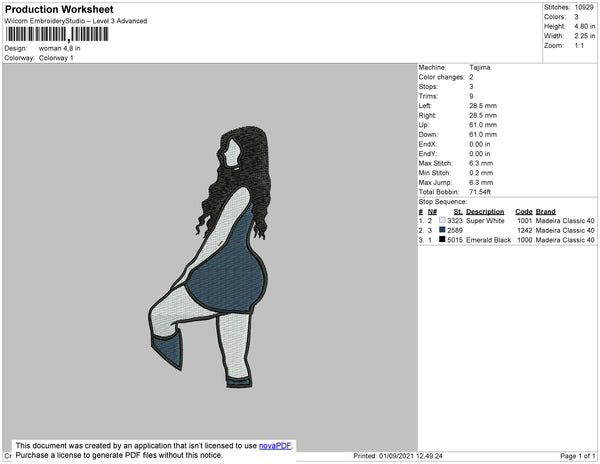Select the Width value 2.25 in
Image resolution: width=600 pixels, height=464 pixels.
pyautogui.click(x=585, y=36)
